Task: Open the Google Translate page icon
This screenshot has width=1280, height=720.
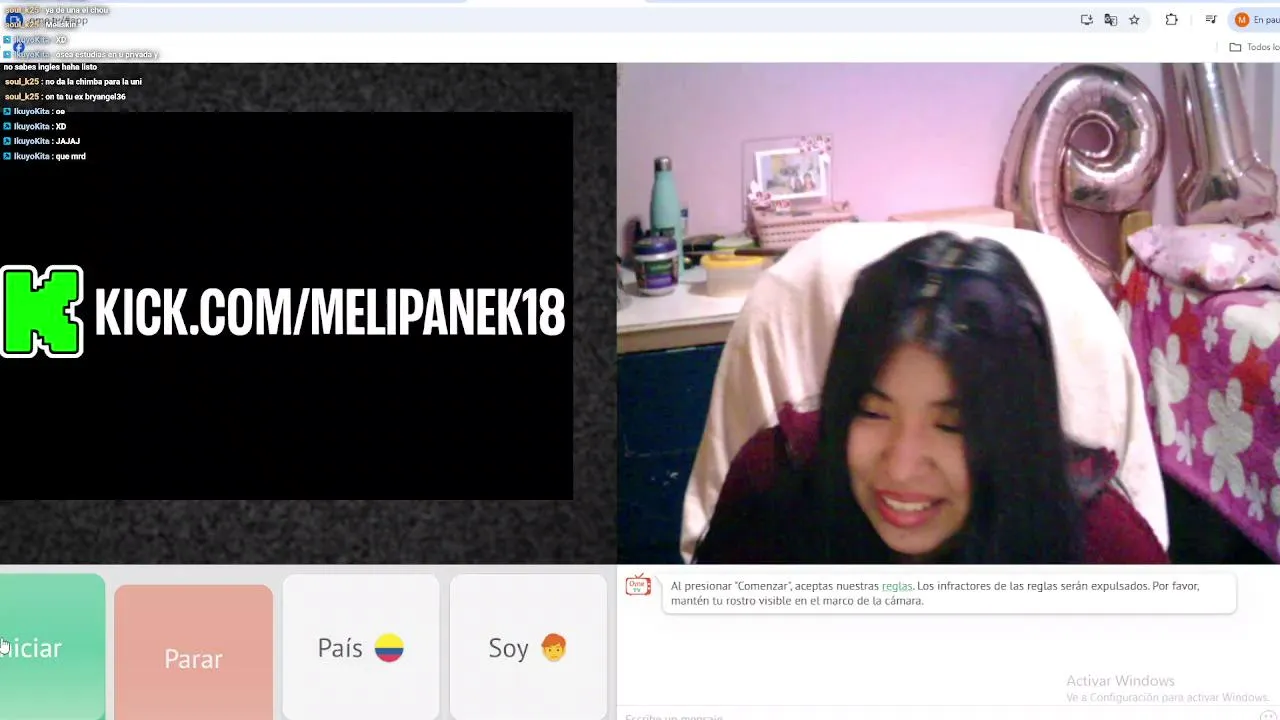Action: point(1110,19)
